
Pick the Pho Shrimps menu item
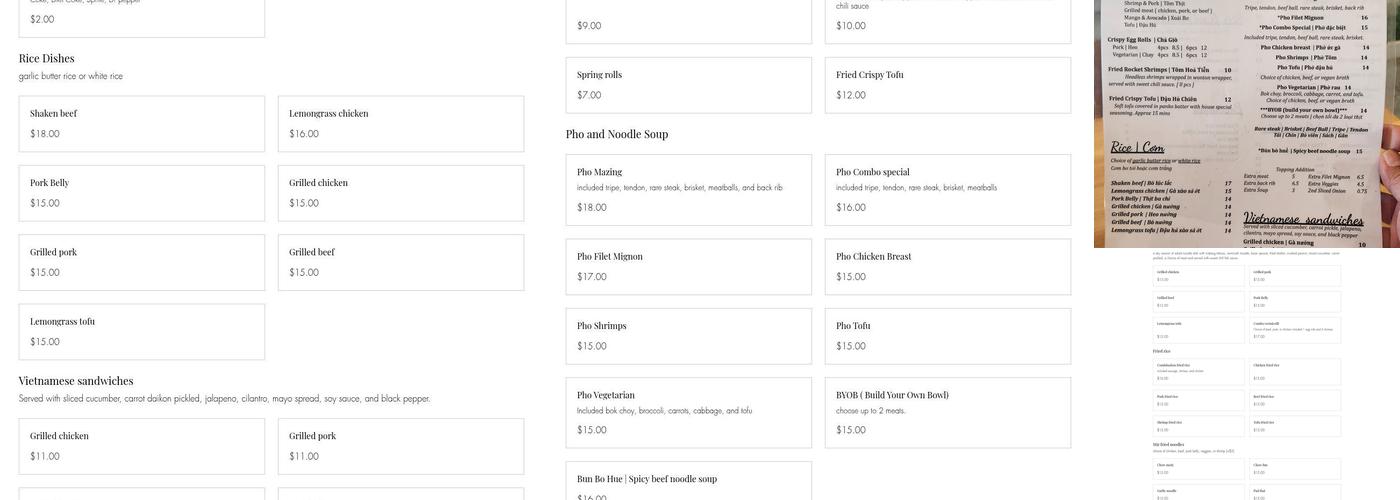[x=688, y=336]
